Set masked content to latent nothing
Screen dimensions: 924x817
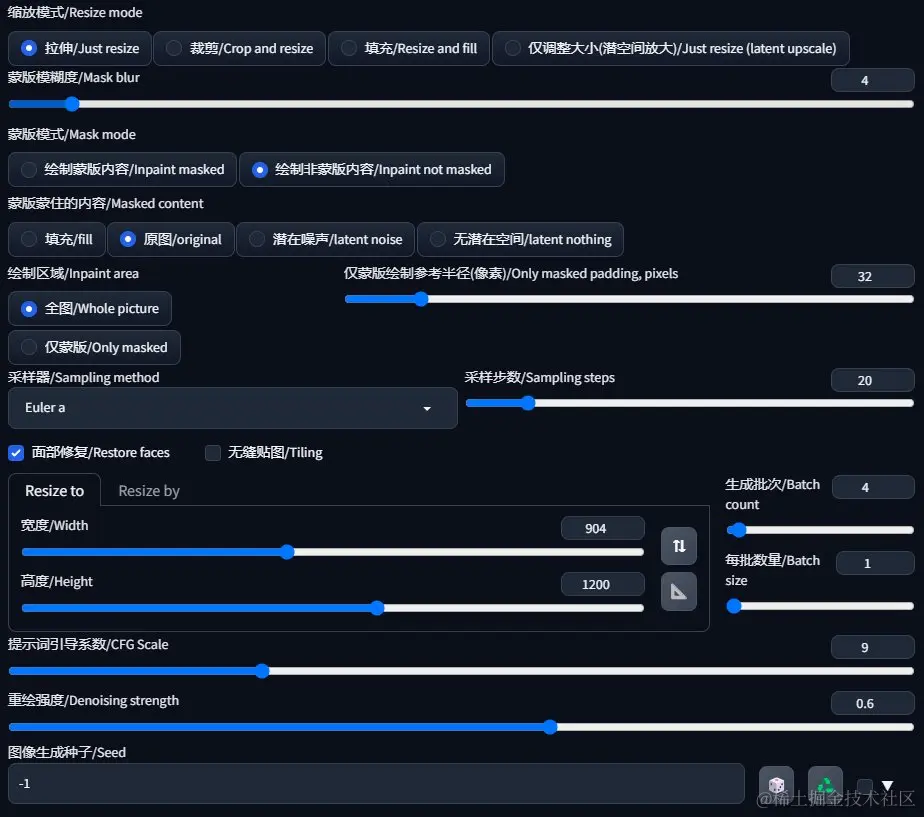click(520, 239)
